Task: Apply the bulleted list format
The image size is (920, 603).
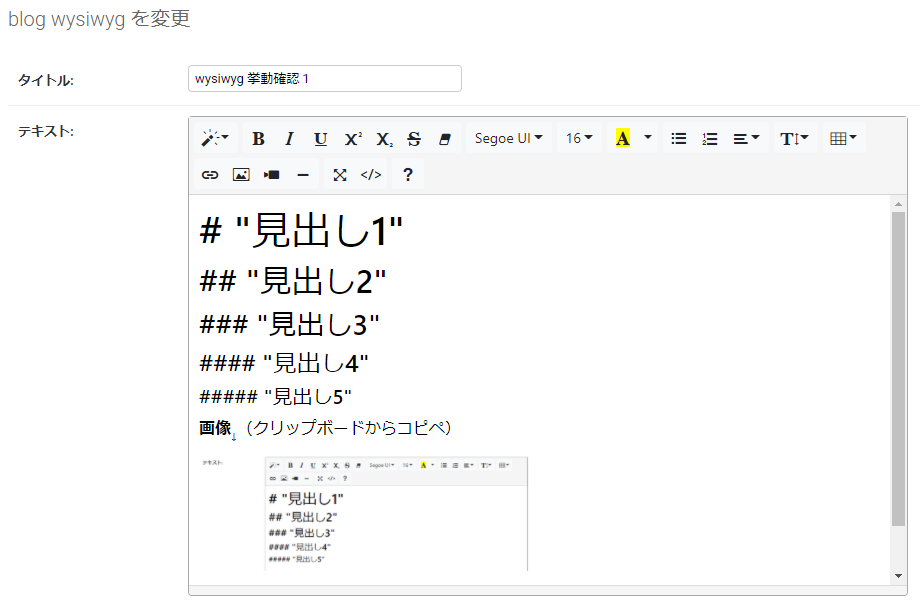Action: (678, 138)
